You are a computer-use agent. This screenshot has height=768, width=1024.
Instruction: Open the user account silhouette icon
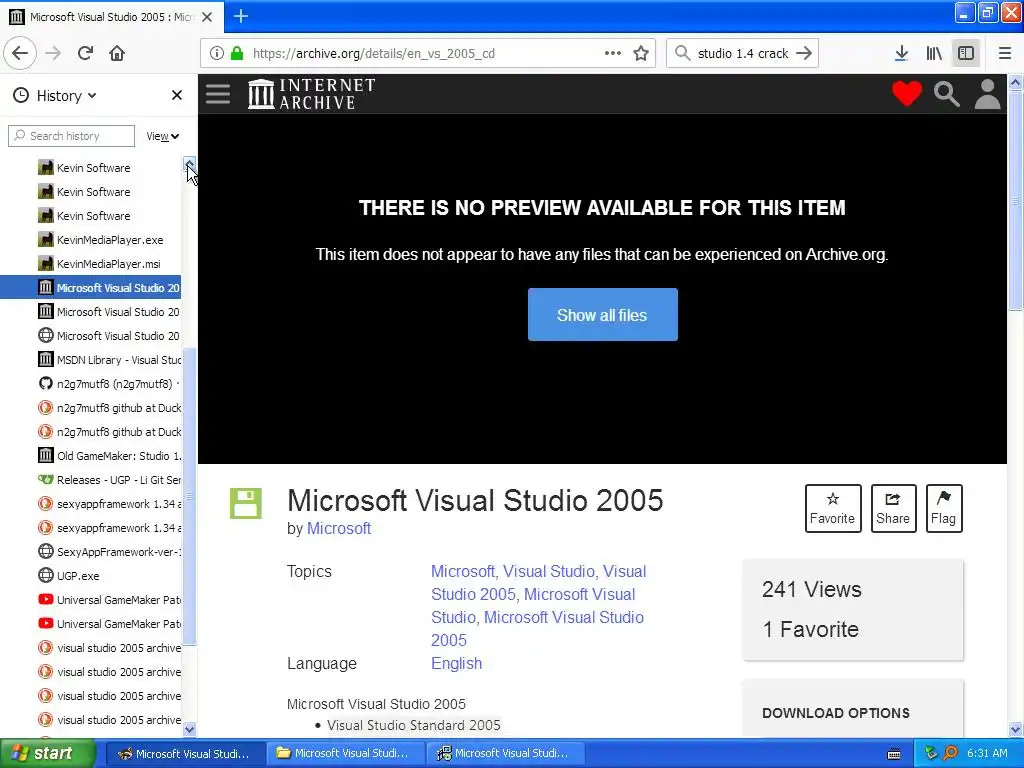[x=987, y=94]
